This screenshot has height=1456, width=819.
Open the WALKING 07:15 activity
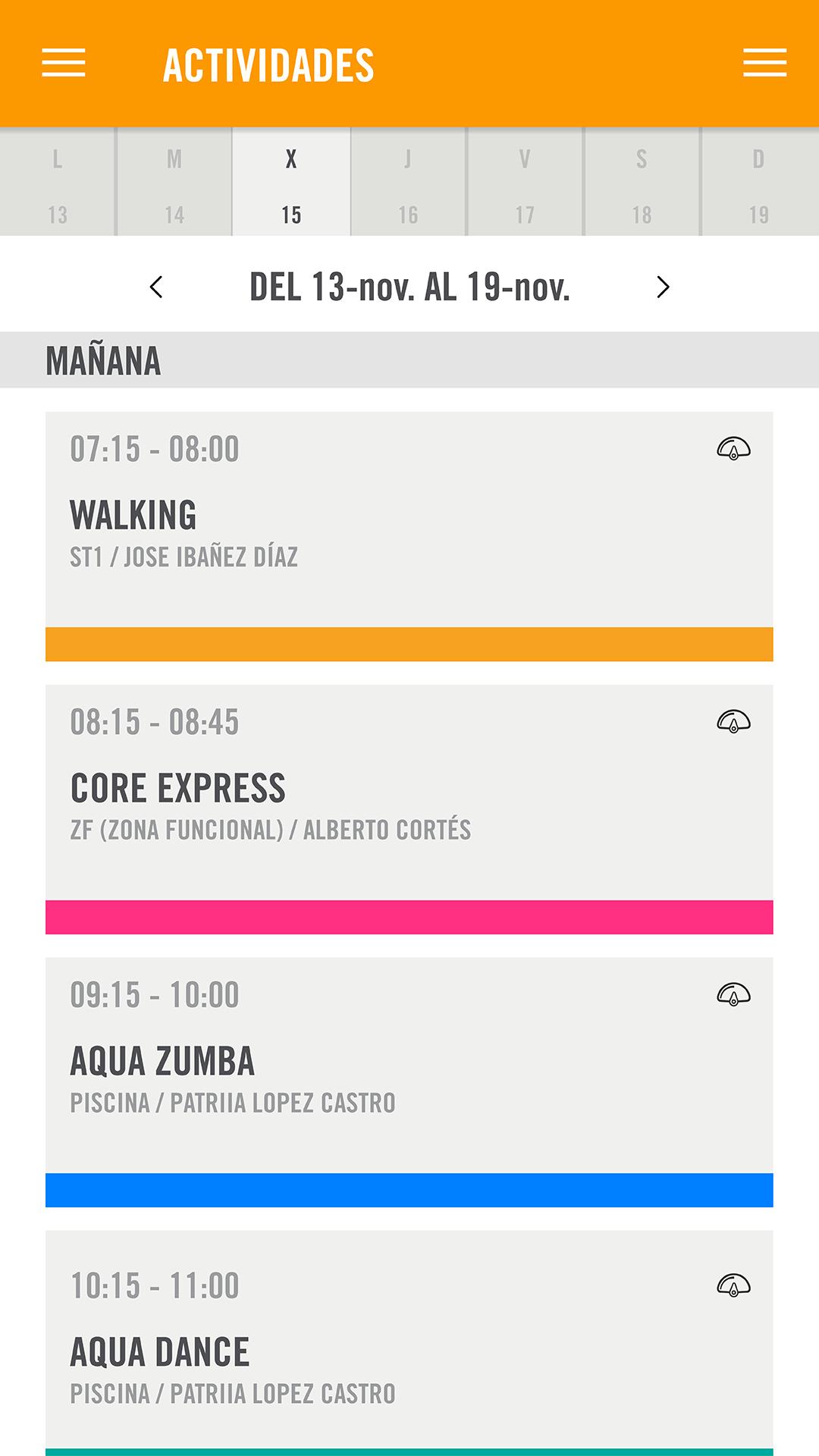point(409,536)
